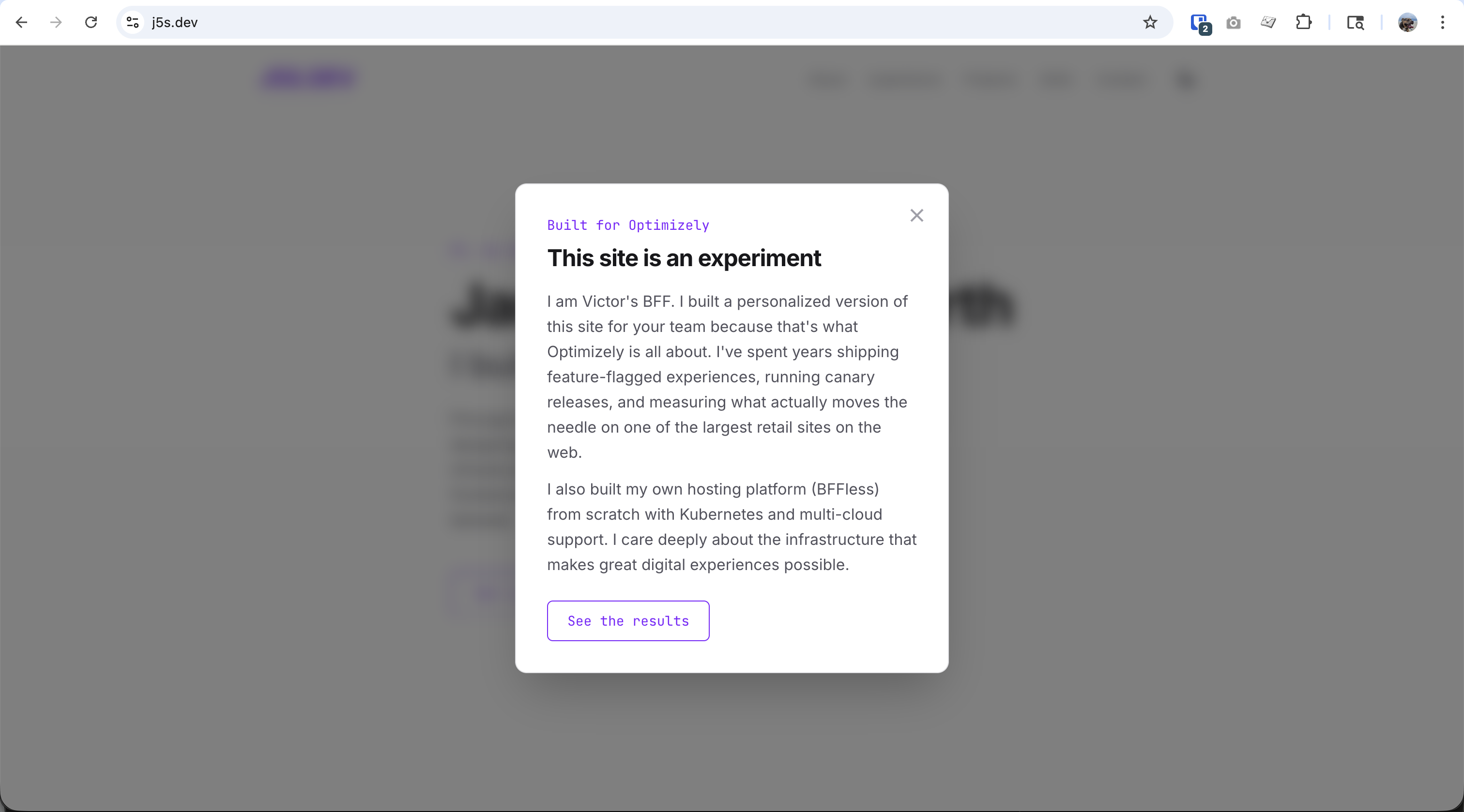View site information for j5s.dev
1464x812 pixels.
click(x=133, y=22)
